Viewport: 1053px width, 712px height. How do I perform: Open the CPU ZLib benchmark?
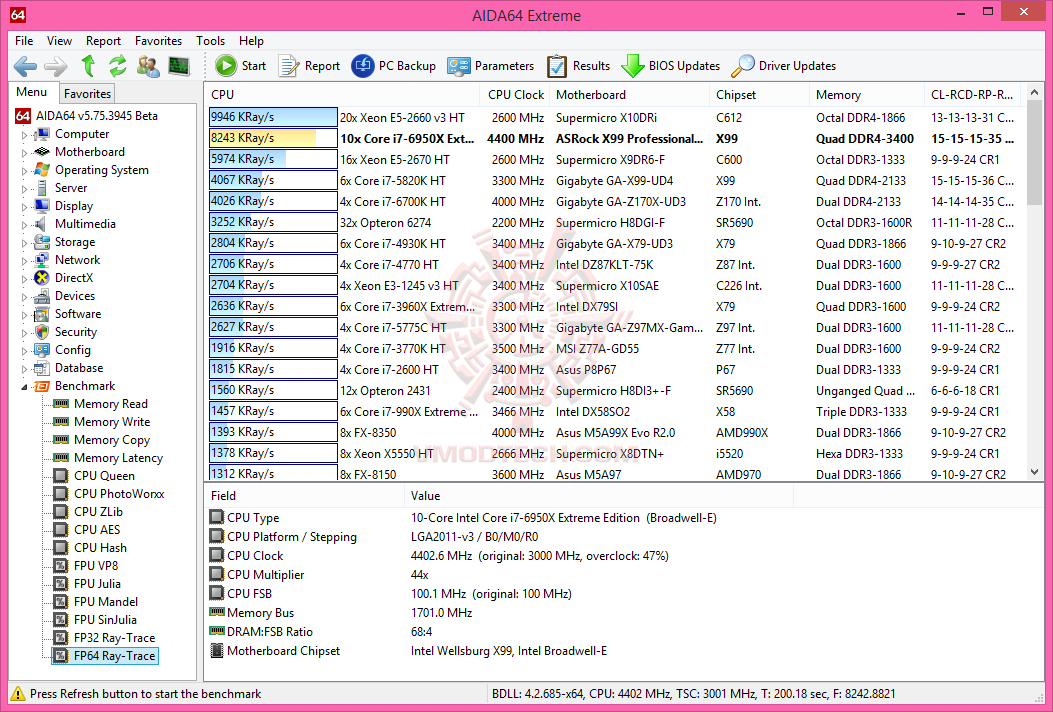pos(98,512)
